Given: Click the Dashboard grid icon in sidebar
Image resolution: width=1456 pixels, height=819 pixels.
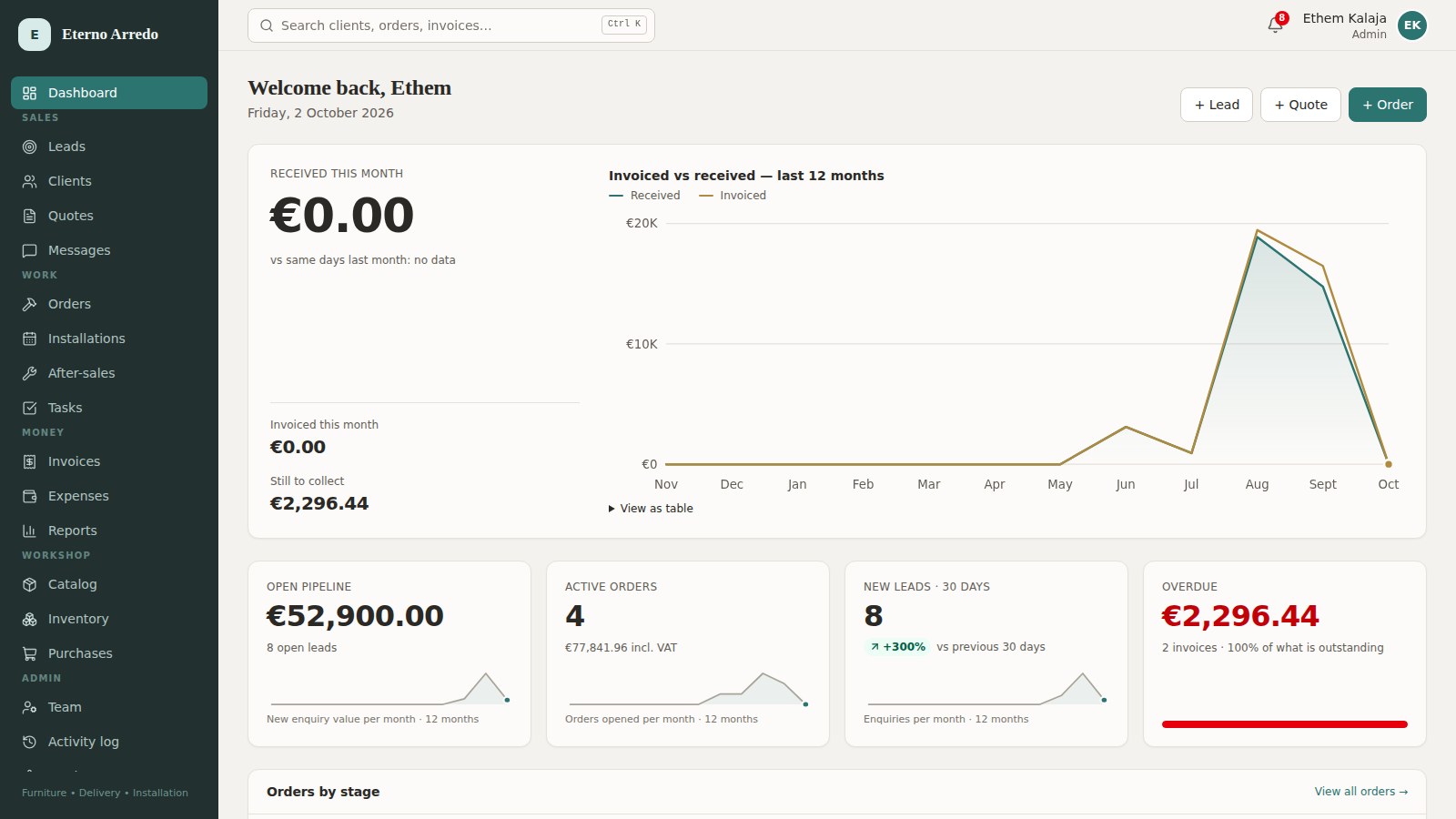Looking at the screenshot, I should coord(29,93).
